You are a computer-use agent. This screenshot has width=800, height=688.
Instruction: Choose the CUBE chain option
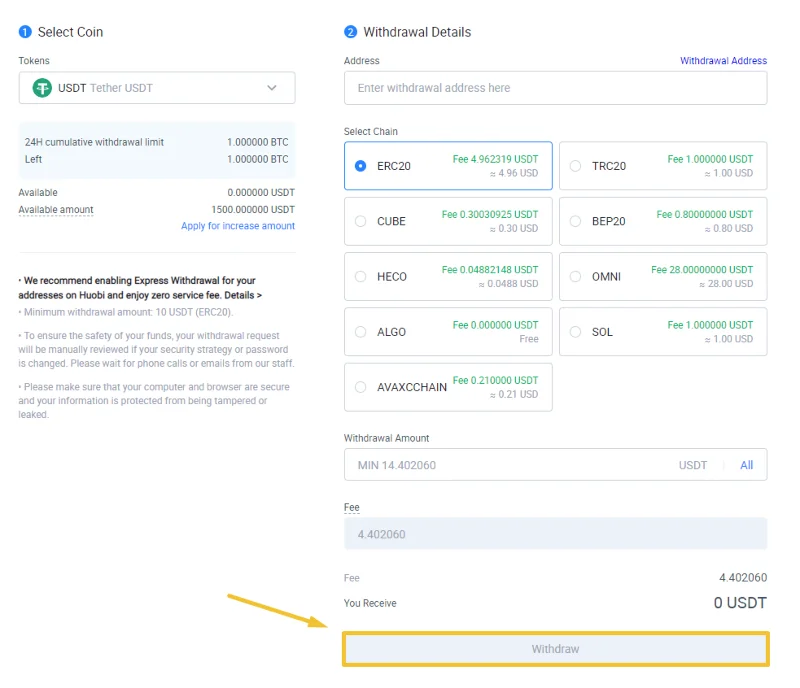click(448, 222)
